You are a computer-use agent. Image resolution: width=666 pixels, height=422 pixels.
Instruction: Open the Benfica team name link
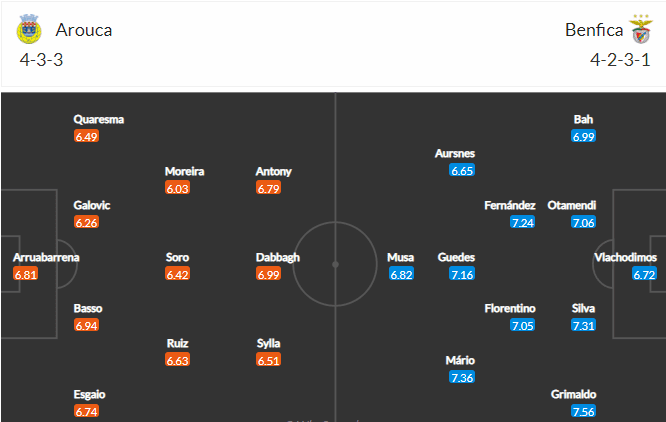(x=594, y=30)
